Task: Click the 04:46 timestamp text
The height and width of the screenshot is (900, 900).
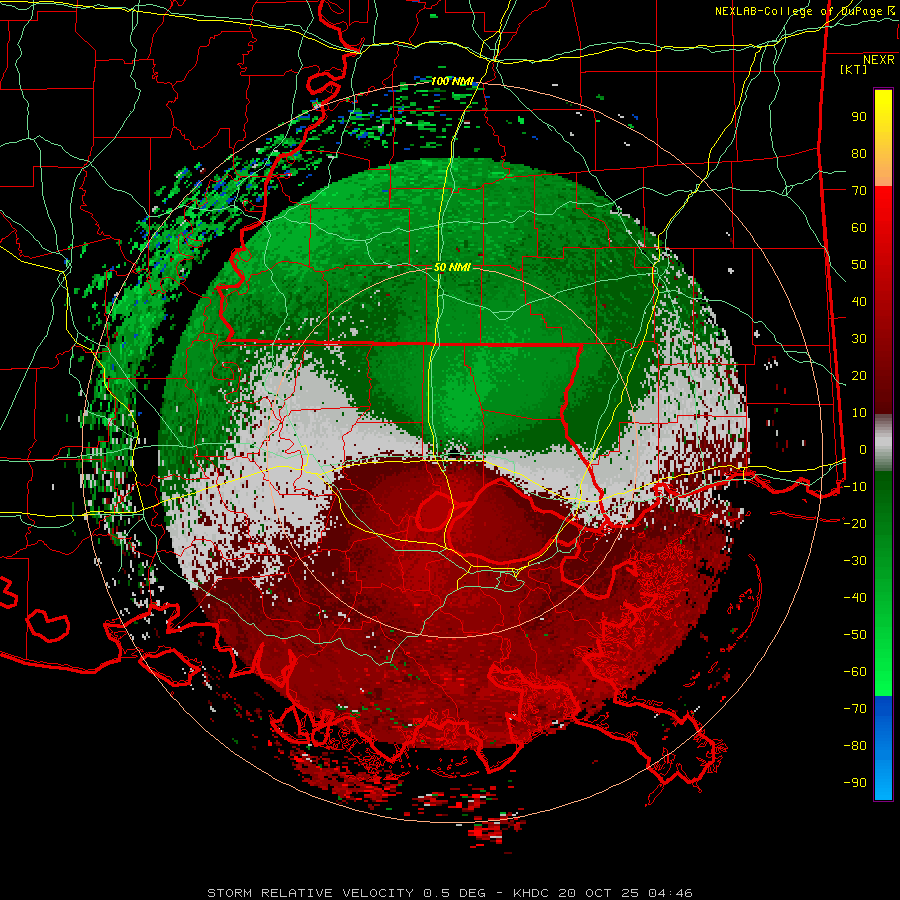Action: (x=670, y=893)
